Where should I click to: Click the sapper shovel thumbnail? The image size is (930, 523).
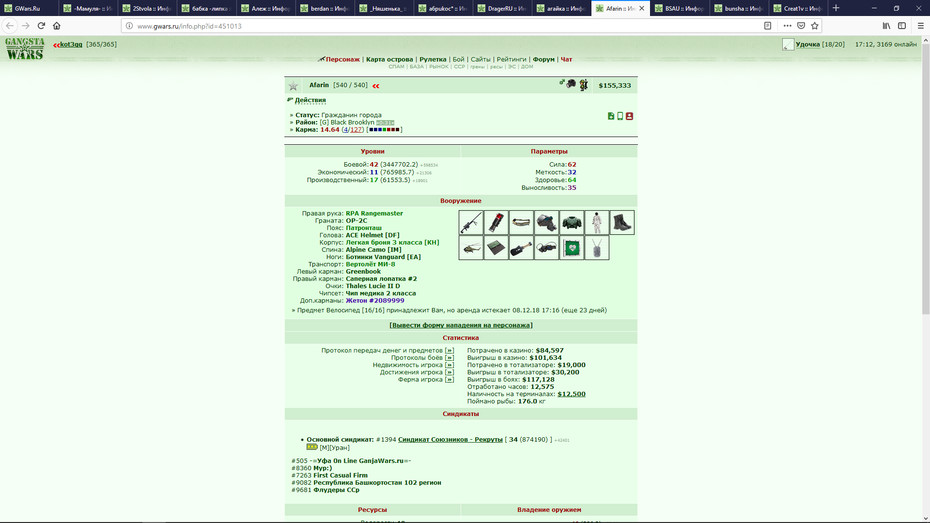click(521, 248)
